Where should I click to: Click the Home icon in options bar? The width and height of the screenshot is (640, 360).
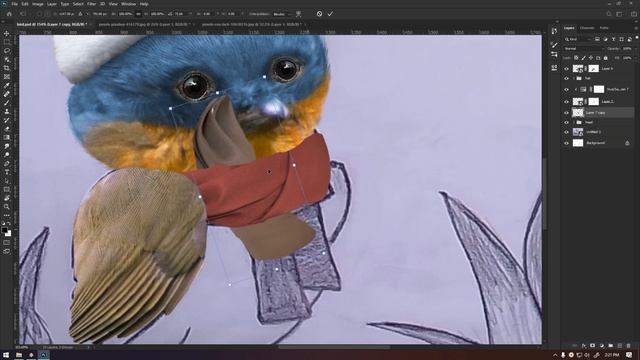pos(9,13)
